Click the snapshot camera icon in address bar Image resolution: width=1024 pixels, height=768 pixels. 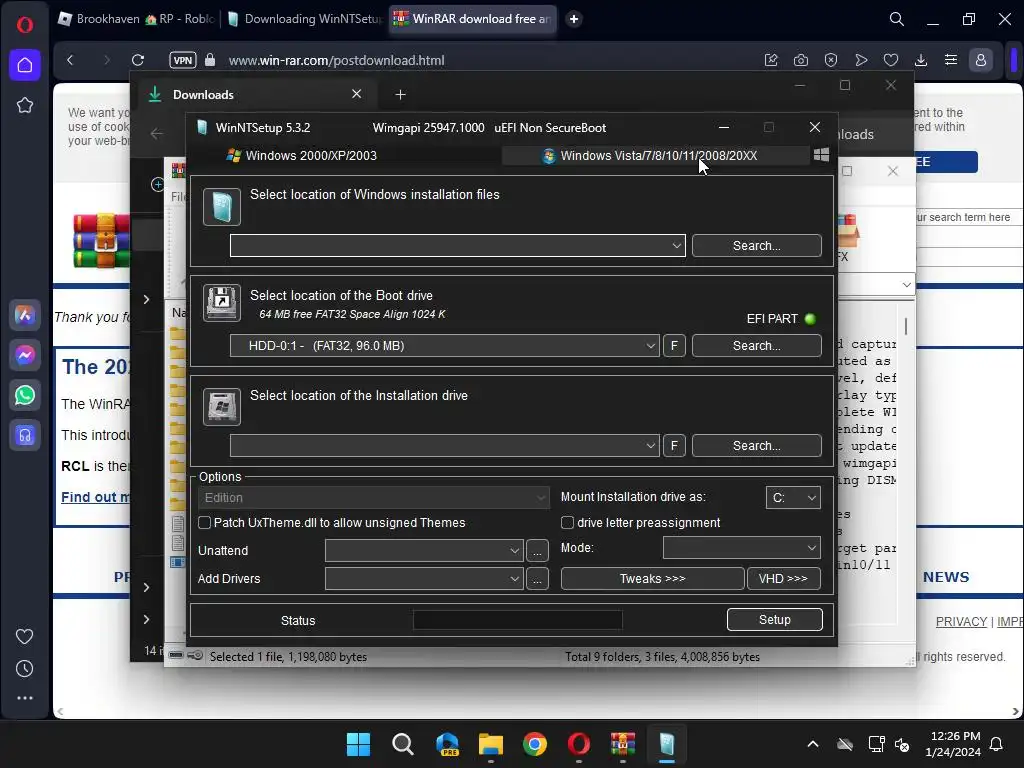[801, 60]
